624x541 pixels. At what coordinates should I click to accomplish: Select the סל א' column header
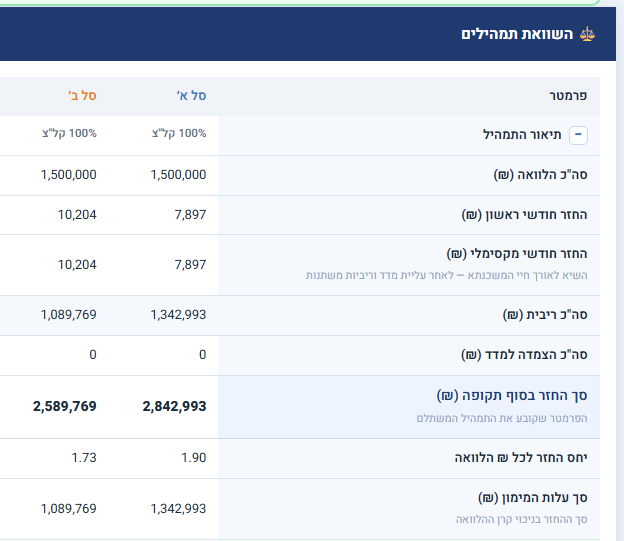(191, 96)
